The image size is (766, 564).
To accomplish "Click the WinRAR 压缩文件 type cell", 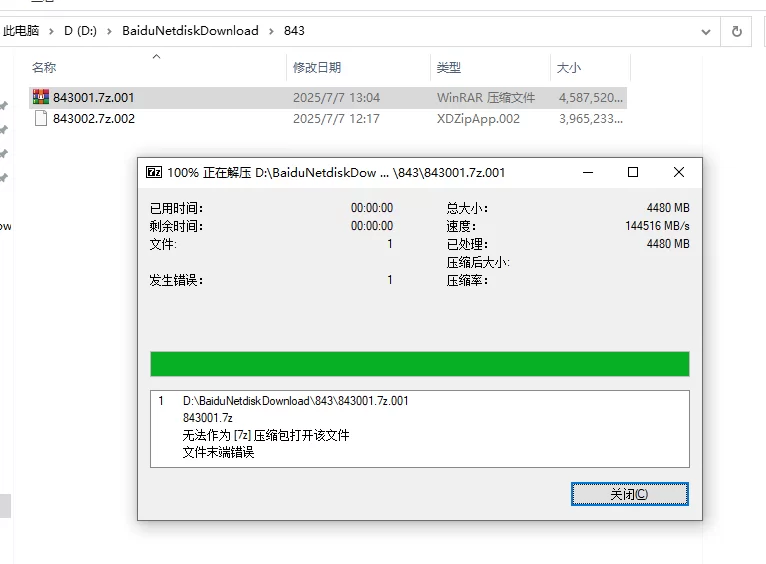I will 486,98.
